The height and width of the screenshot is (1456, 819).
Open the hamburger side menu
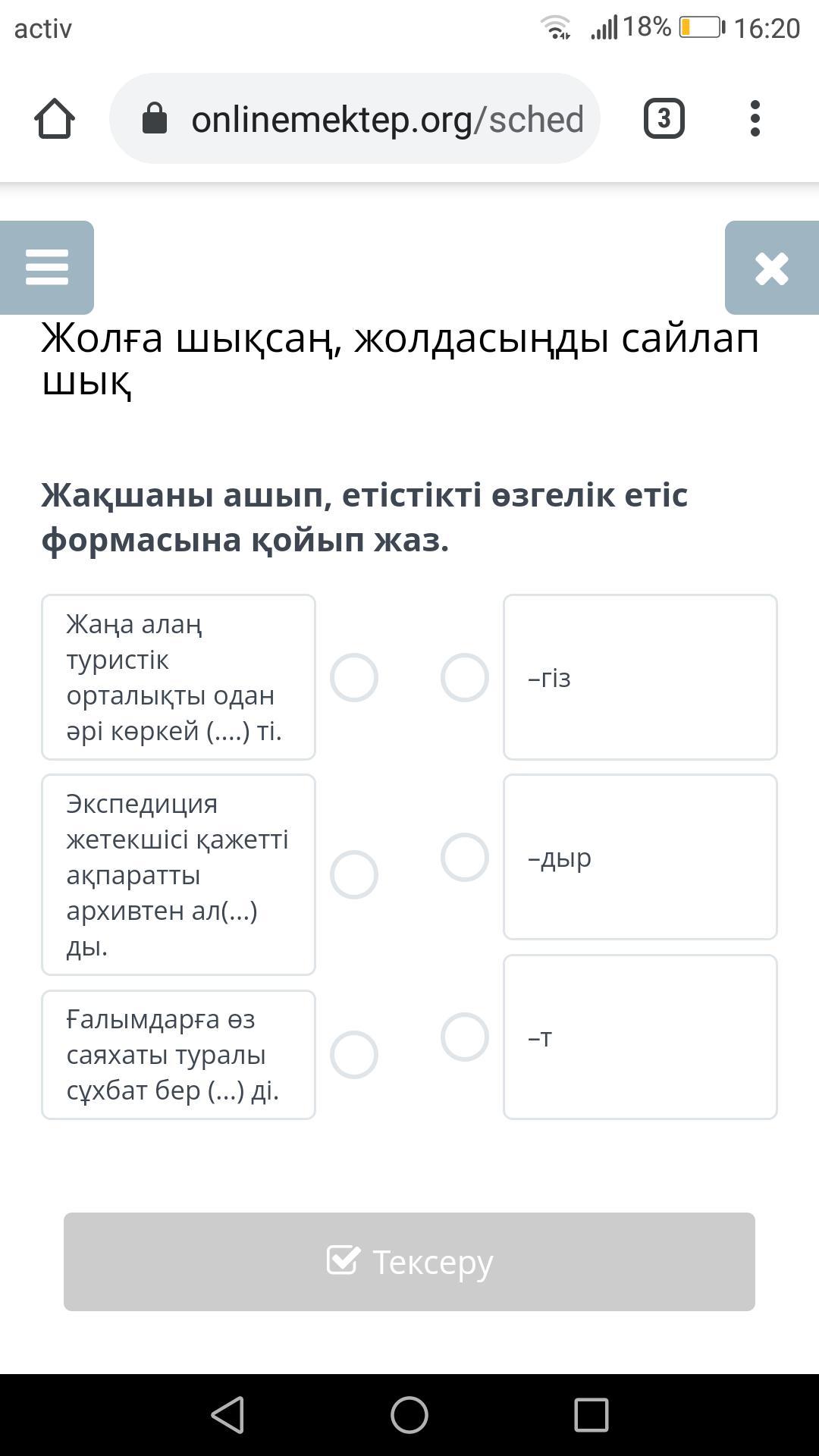tap(47, 268)
